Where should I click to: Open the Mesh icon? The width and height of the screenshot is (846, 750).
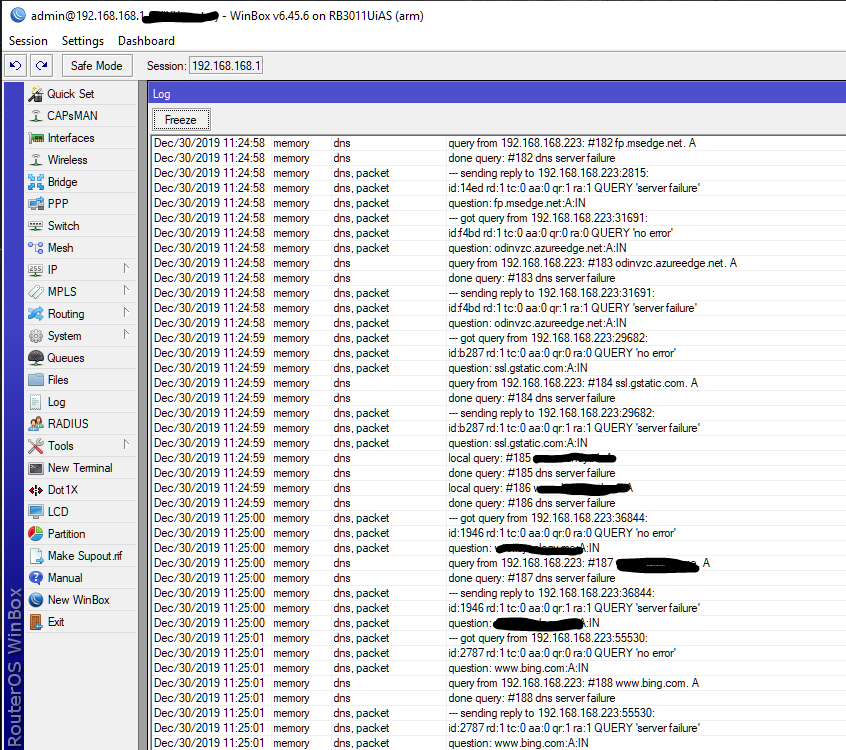coord(36,248)
